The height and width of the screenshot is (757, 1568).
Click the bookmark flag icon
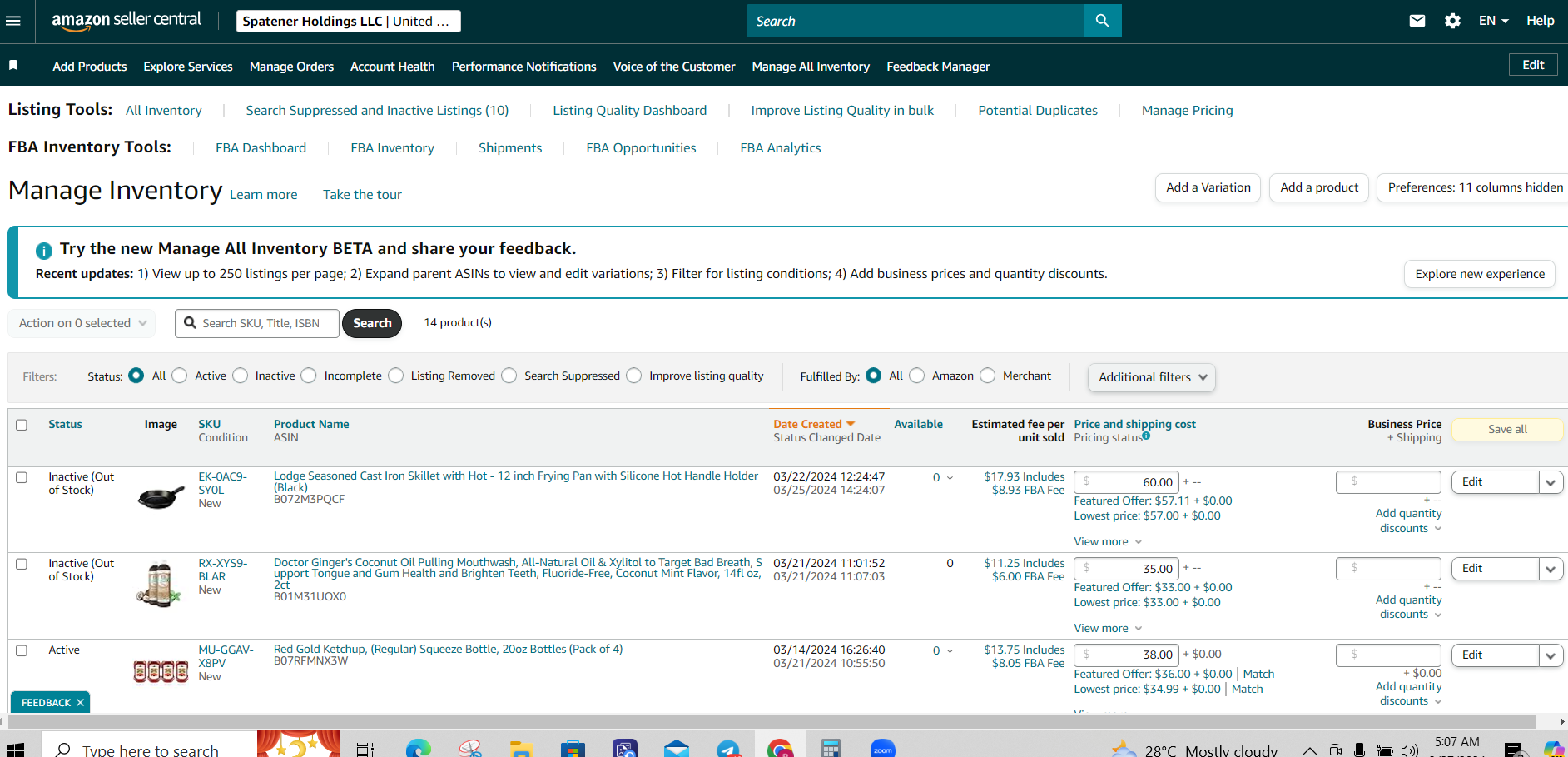13,65
